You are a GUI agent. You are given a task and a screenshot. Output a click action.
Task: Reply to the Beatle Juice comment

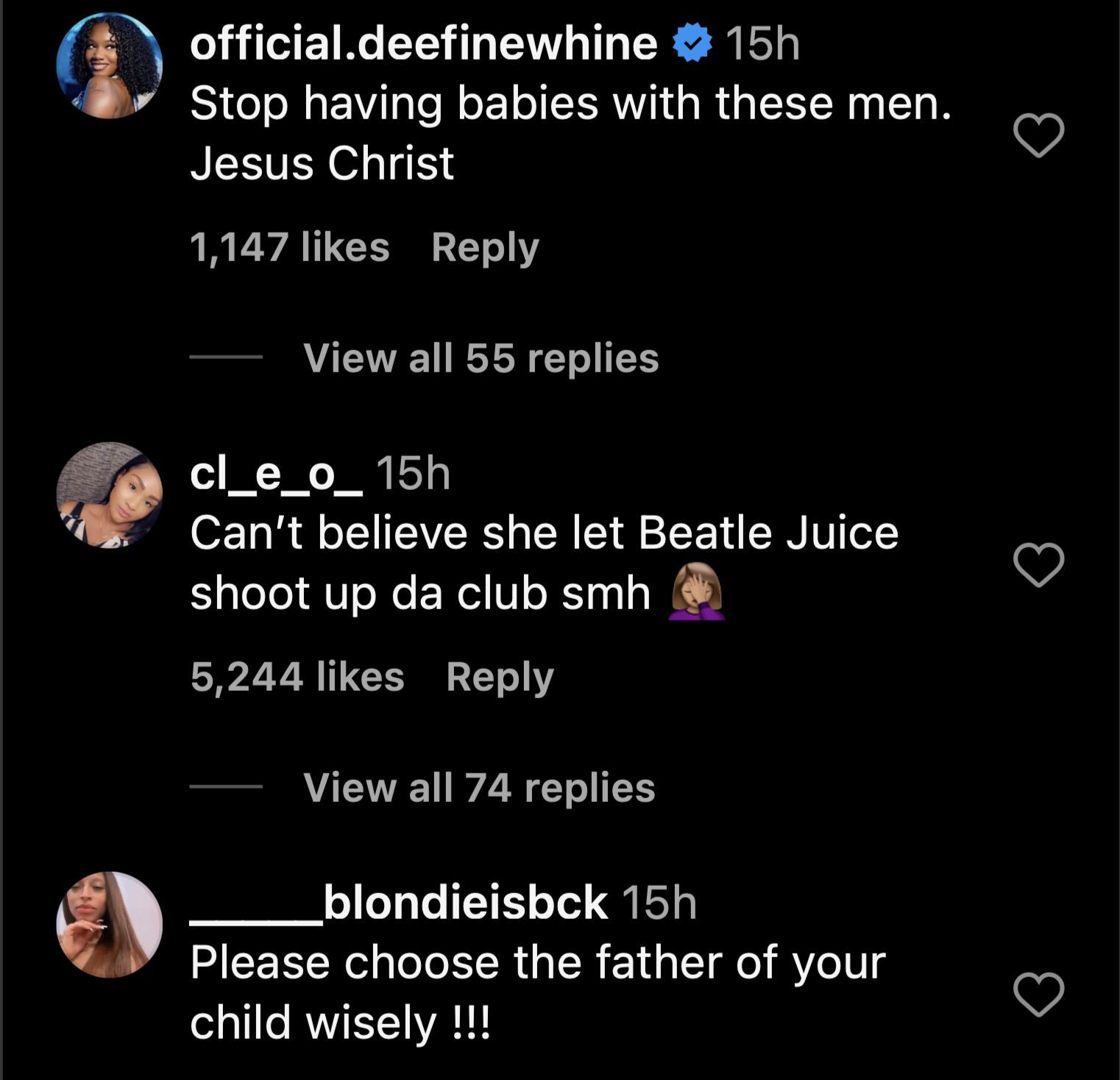(500, 677)
